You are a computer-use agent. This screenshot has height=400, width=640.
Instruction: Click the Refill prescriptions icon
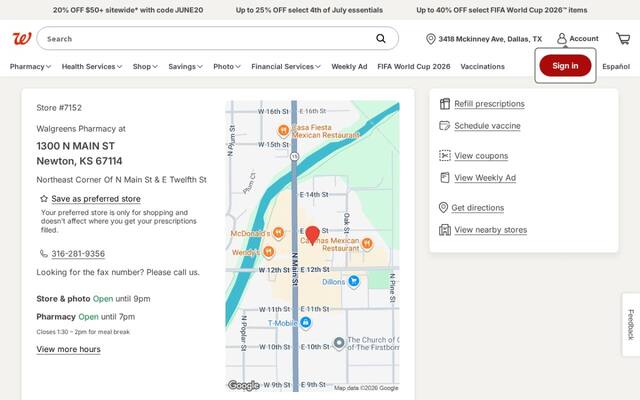pos(444,104)
